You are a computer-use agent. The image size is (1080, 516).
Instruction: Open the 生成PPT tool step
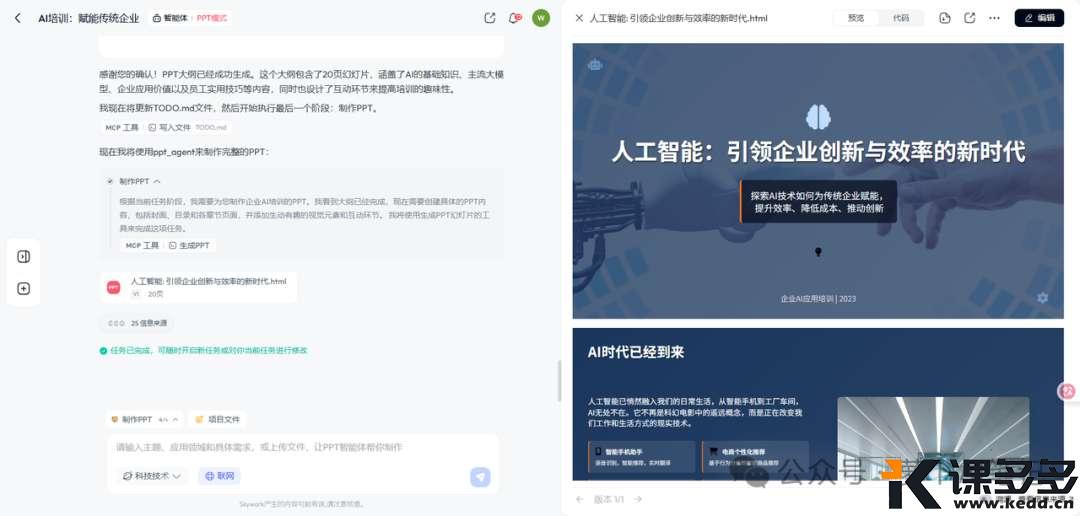[189, 245]
